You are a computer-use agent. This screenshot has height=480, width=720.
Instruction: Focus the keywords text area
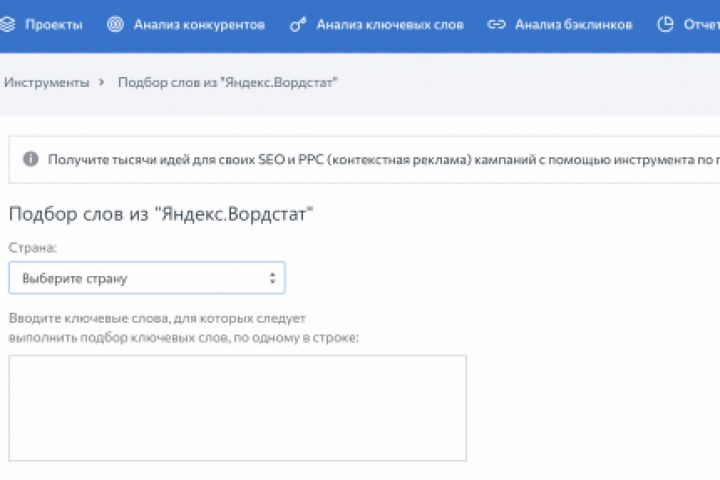coord(237,408)
